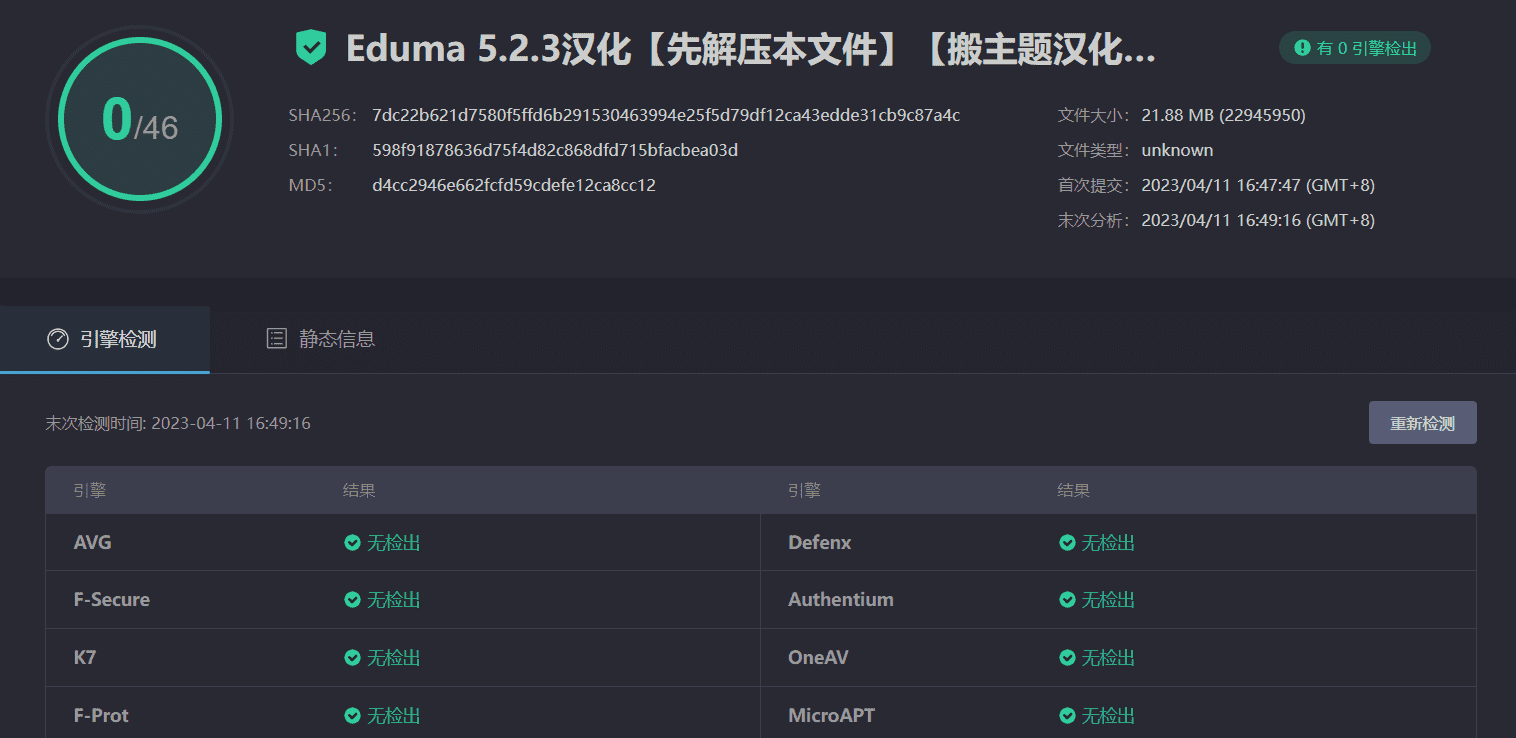Click last analysis time 16:49:16 in header
Screen dimensions: 1516x738
coord(1258,220)
